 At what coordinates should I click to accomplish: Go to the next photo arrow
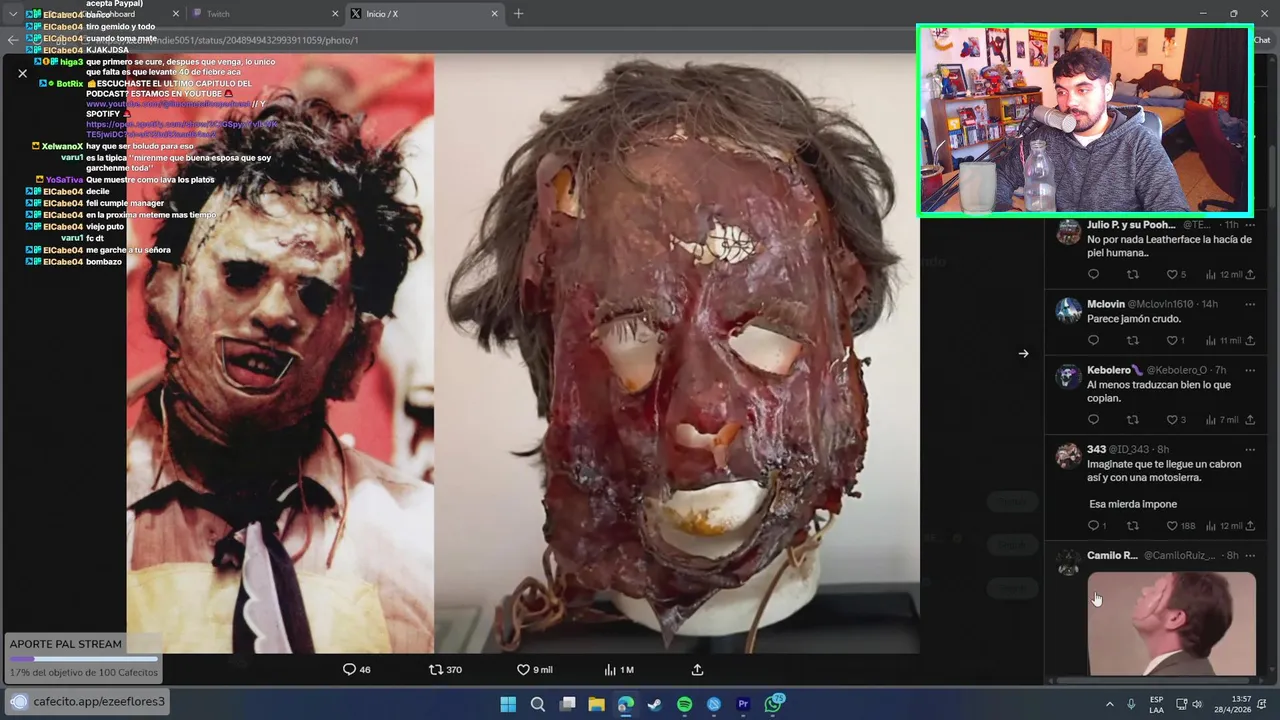click(x=1023, y=353)
